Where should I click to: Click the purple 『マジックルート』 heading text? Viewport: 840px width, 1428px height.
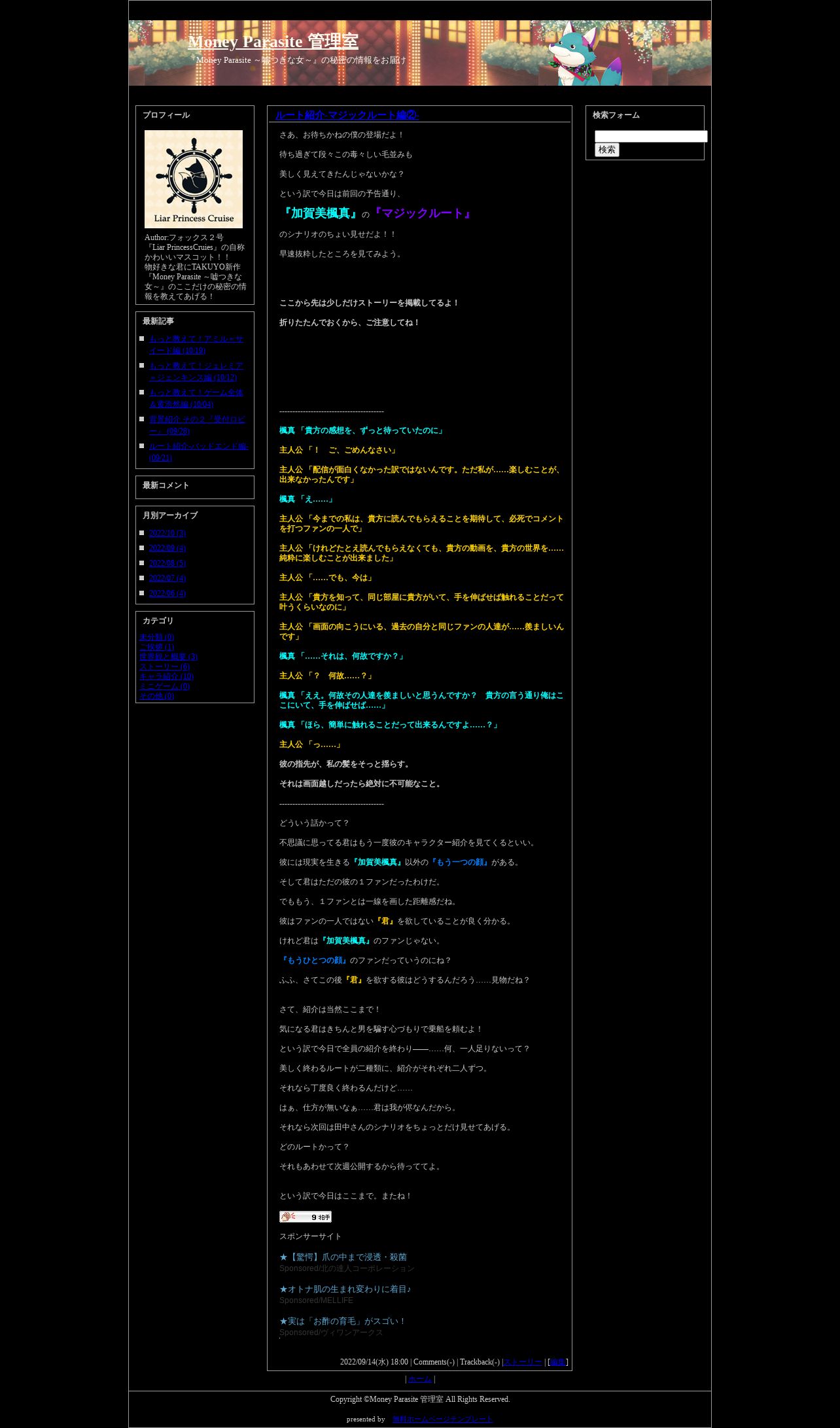[x=421, y=213]
